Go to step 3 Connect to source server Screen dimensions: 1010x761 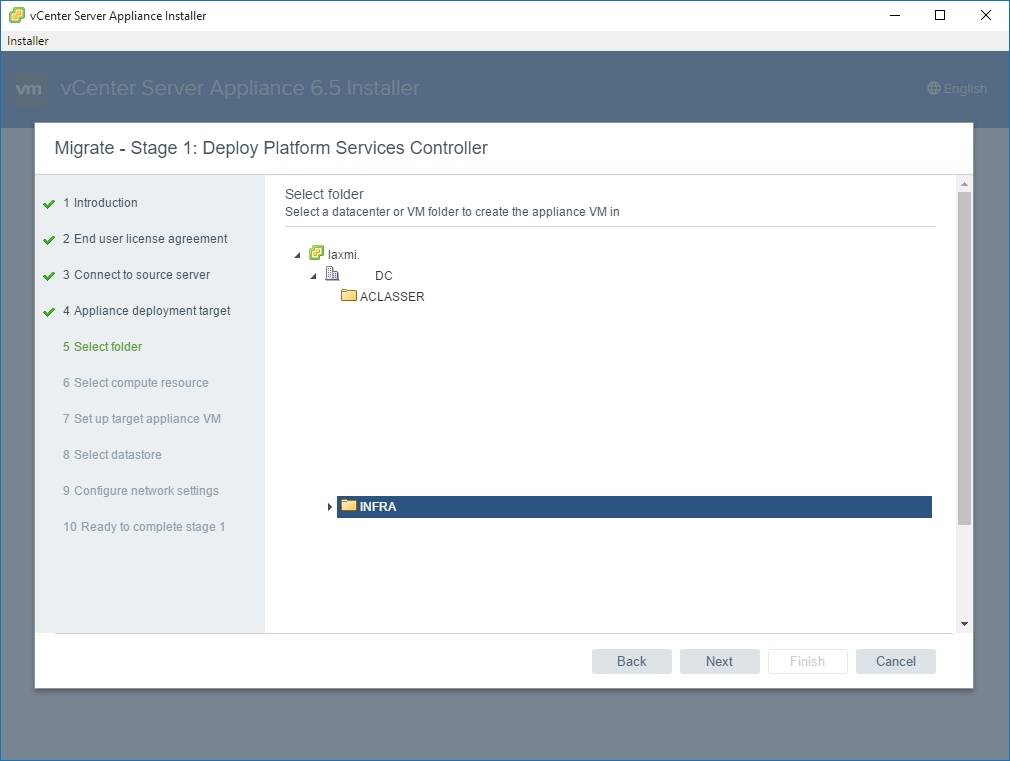tap(137, 275)
